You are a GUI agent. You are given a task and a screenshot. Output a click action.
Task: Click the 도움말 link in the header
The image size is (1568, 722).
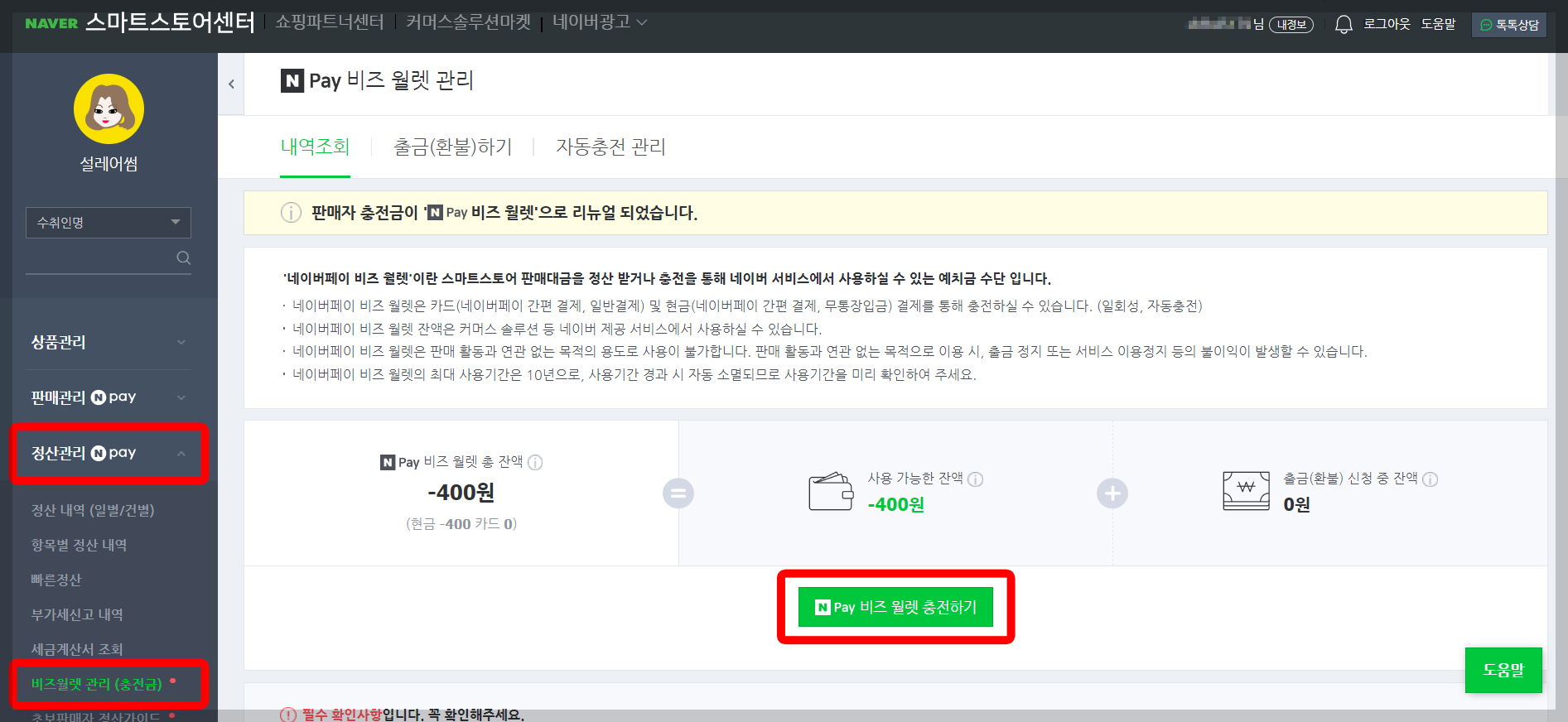1438,25
